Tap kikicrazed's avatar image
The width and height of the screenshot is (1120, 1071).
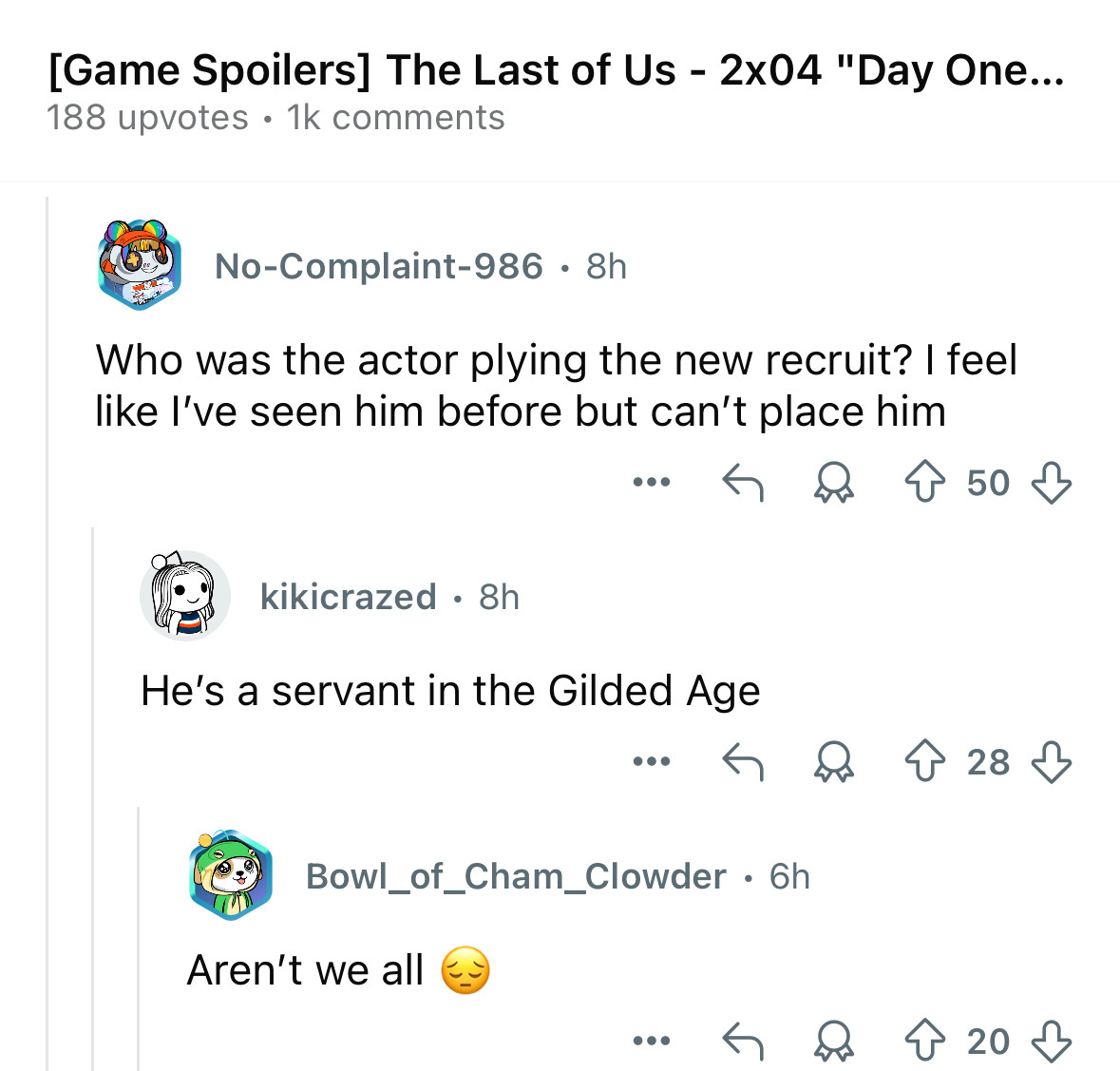[x=184, y=595]
